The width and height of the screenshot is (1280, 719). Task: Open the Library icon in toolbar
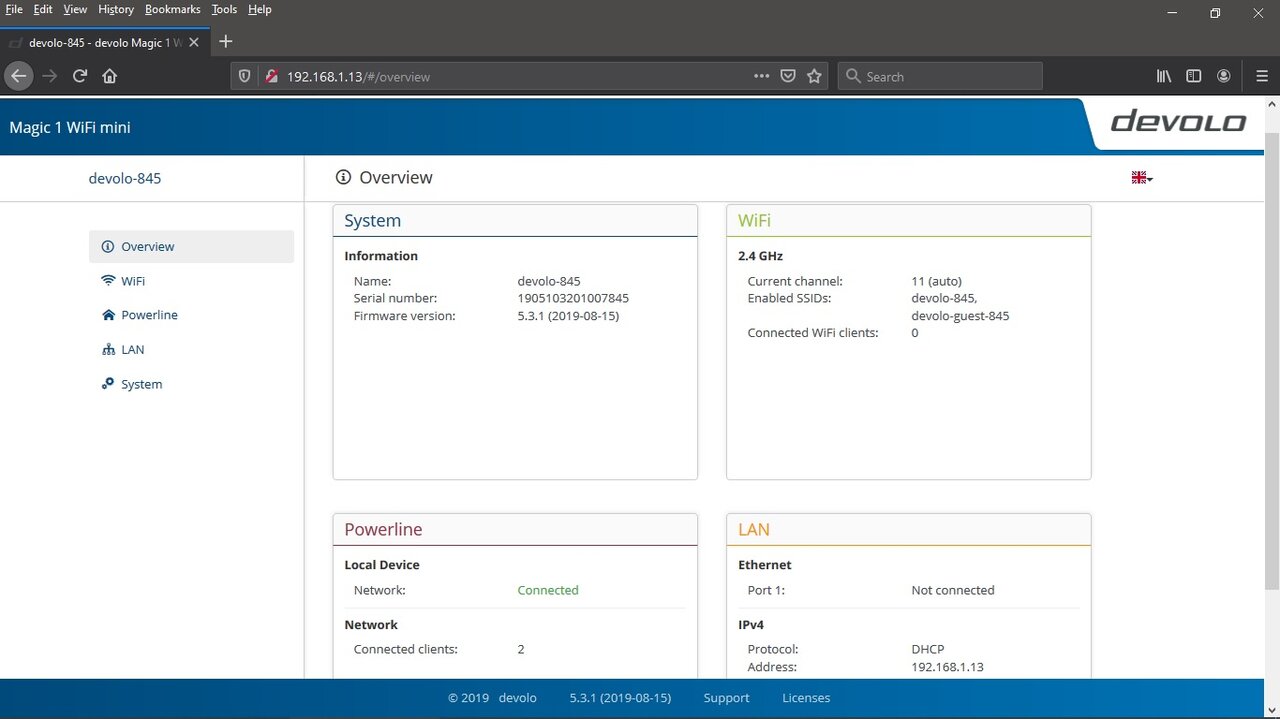(x=1163, y=76)
